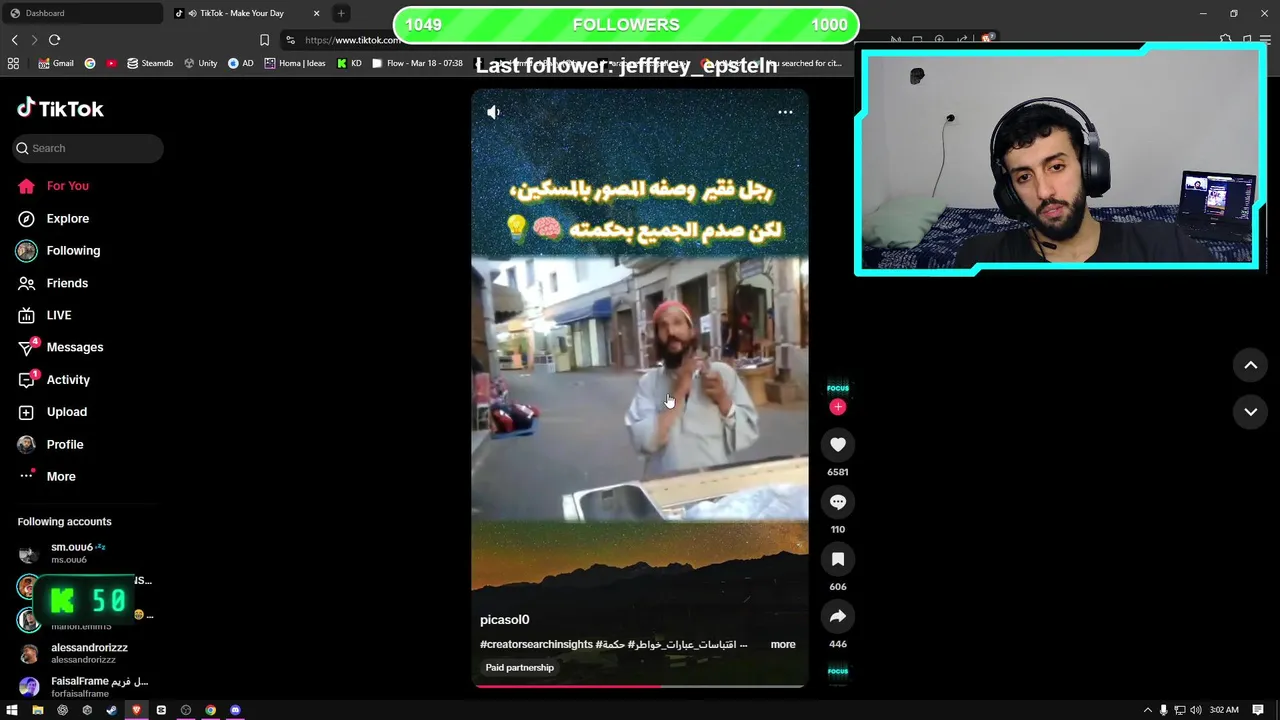Click the 3:02 AM system clock

[x=1224, y=710]
